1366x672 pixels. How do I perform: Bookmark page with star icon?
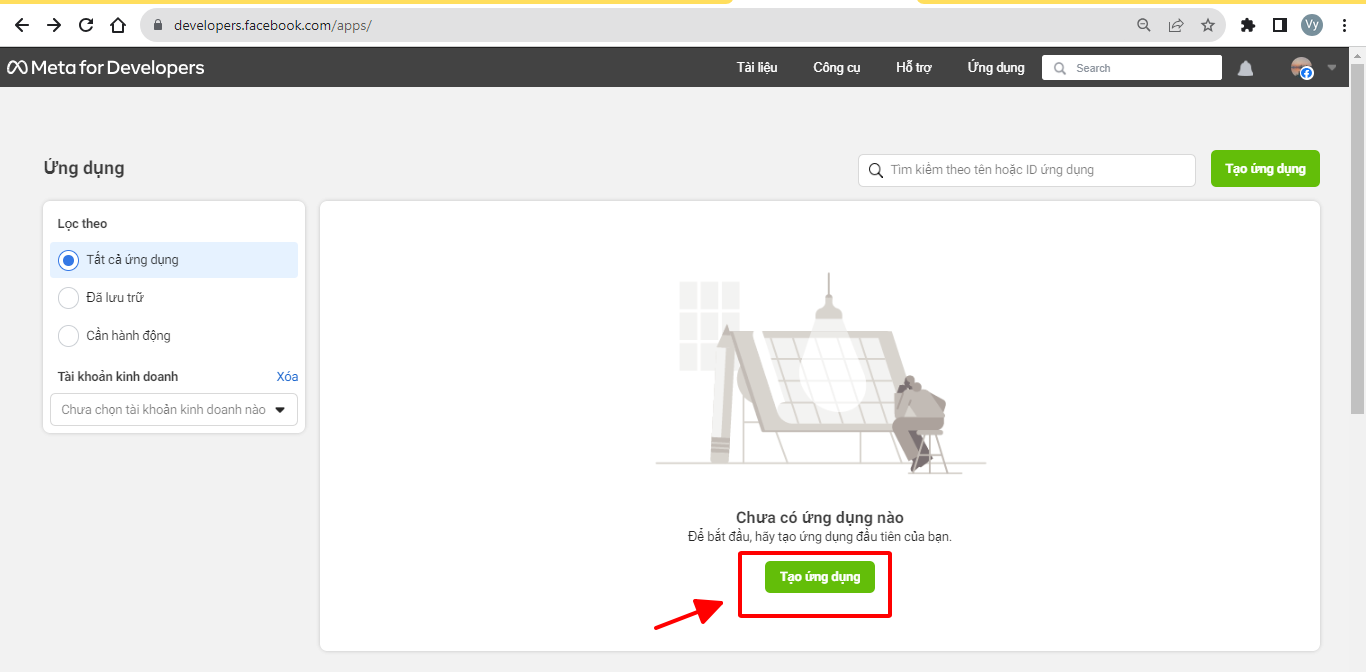click(1207, 25)
